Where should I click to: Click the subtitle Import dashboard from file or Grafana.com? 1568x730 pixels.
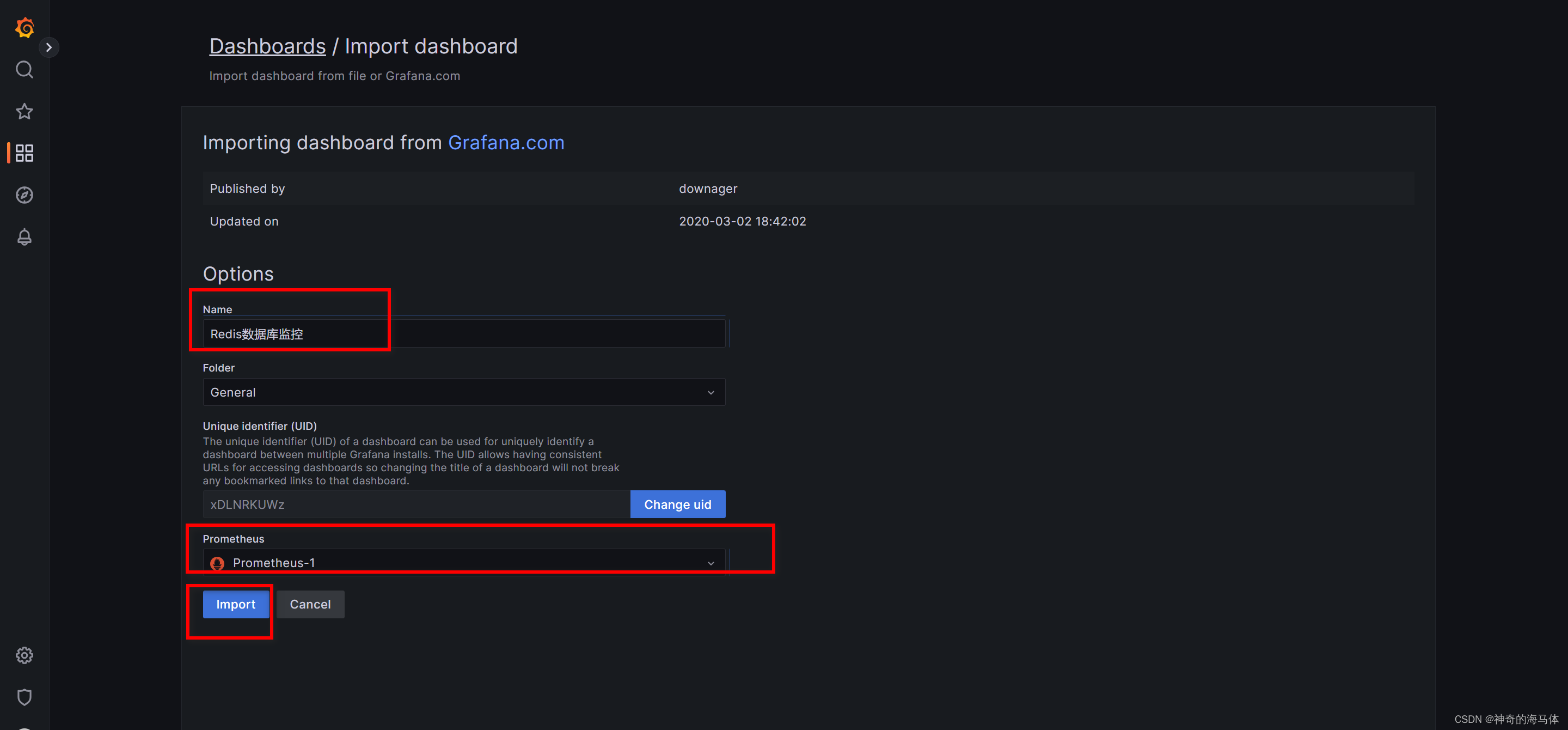pos(335,76)
